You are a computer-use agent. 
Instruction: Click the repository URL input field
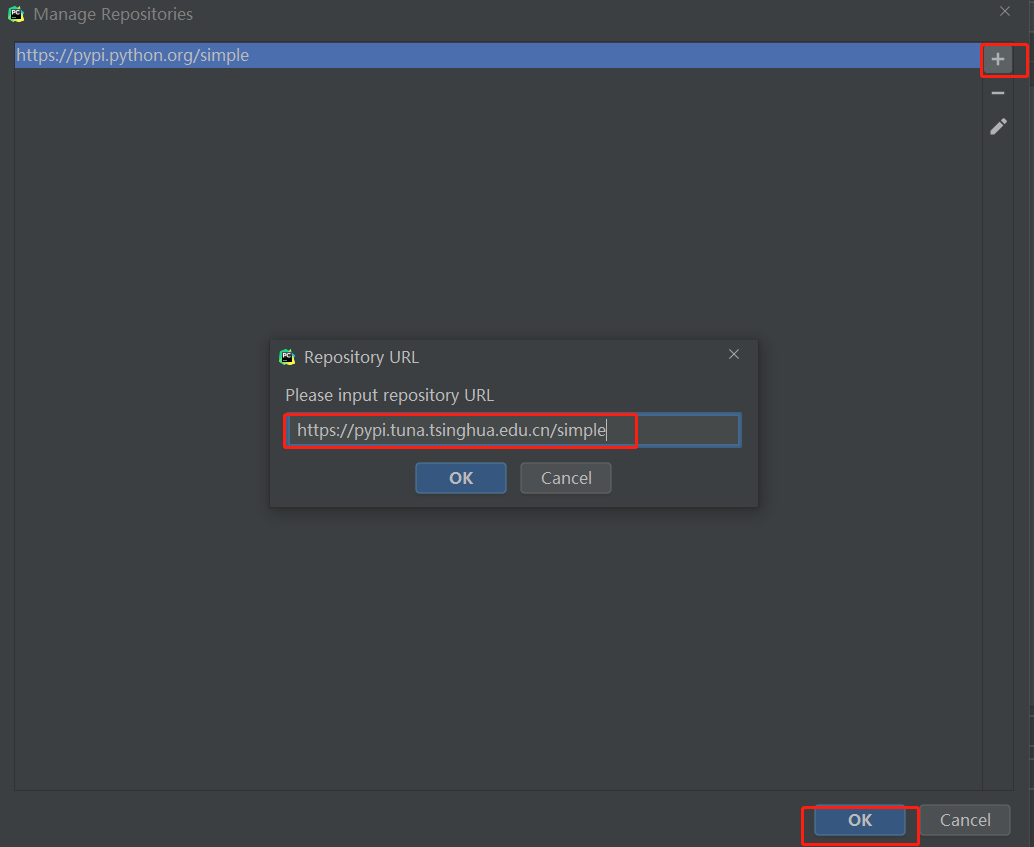[514, 430]
